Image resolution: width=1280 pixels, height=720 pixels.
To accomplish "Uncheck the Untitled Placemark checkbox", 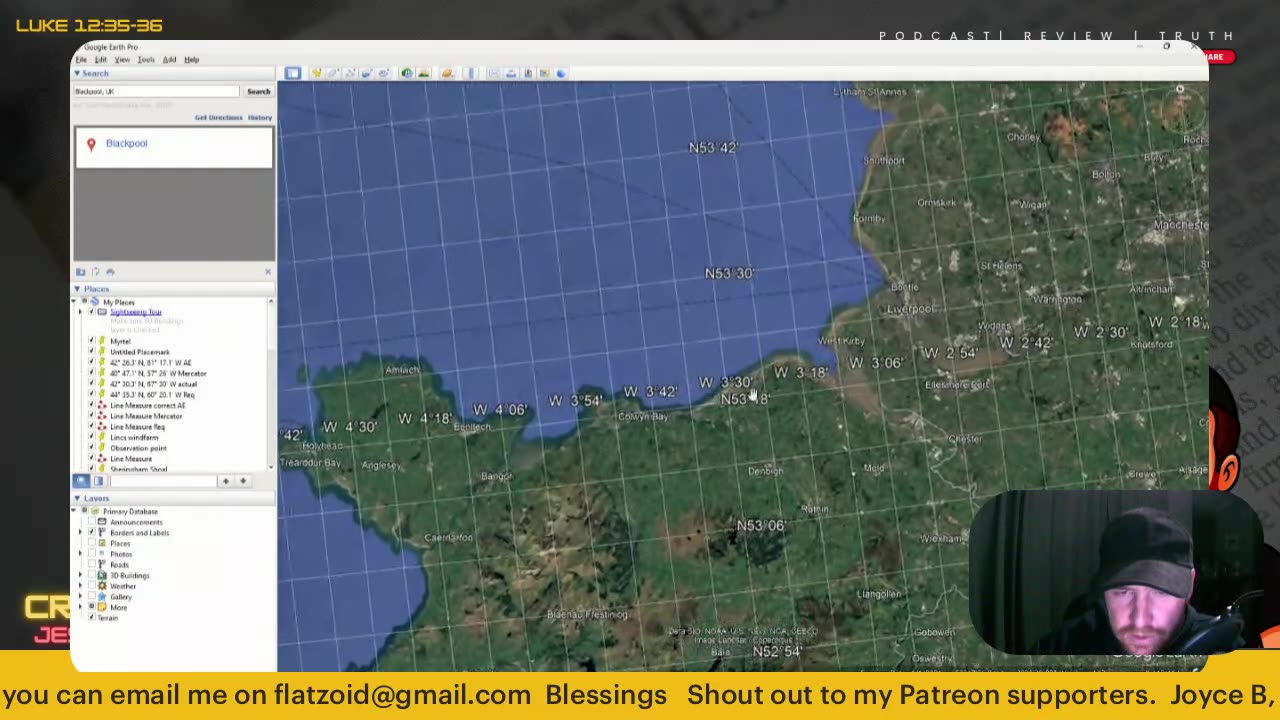I will pyautogui.click(x=91, y=352).
